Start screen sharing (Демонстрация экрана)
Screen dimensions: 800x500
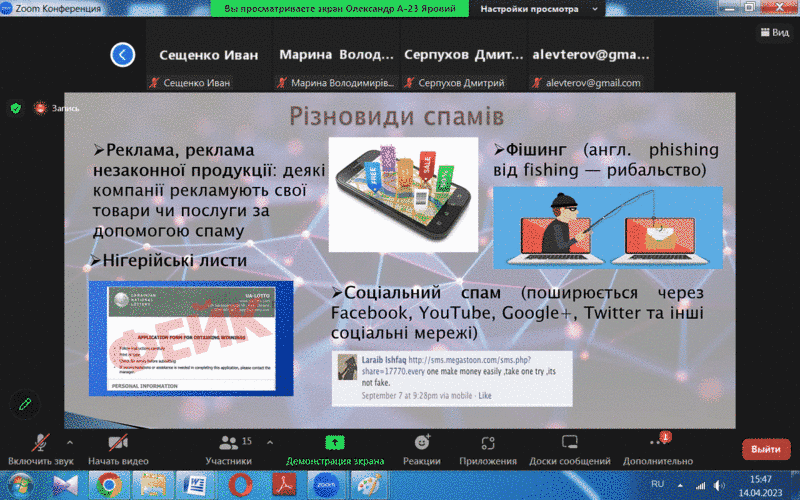pos(334,448)
